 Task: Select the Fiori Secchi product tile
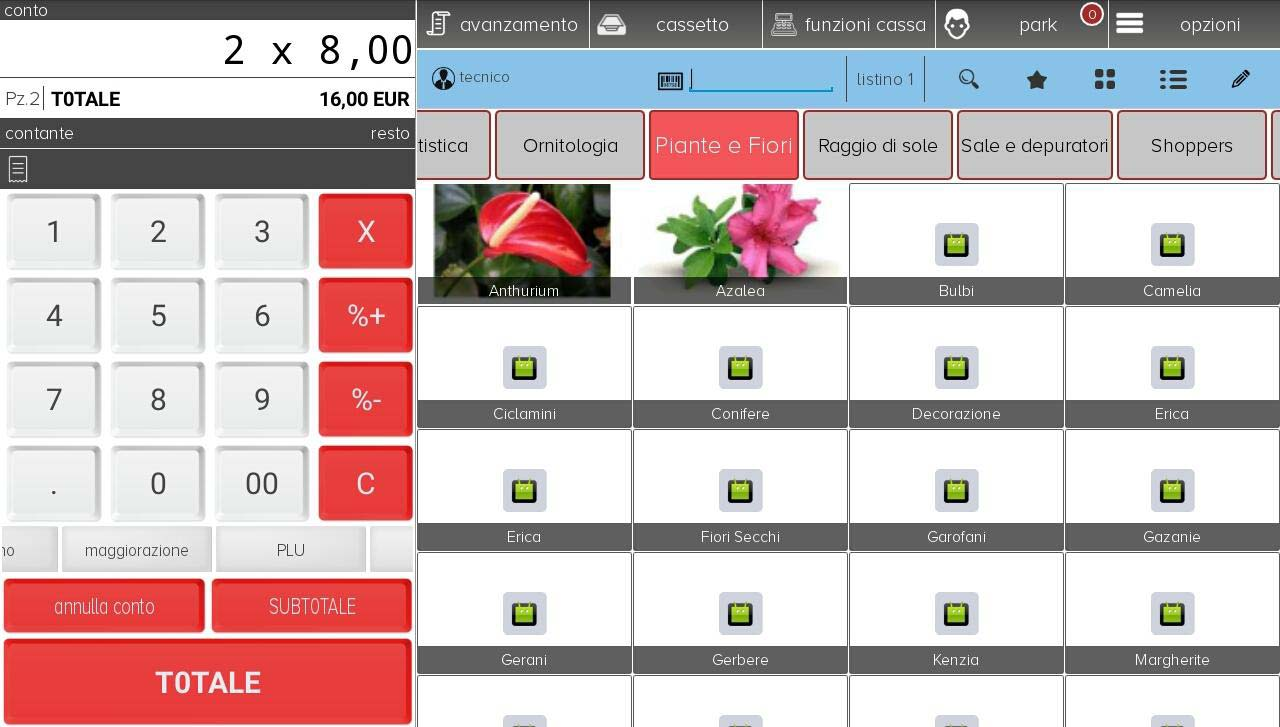pyautogui.click(x=740, y=490)
